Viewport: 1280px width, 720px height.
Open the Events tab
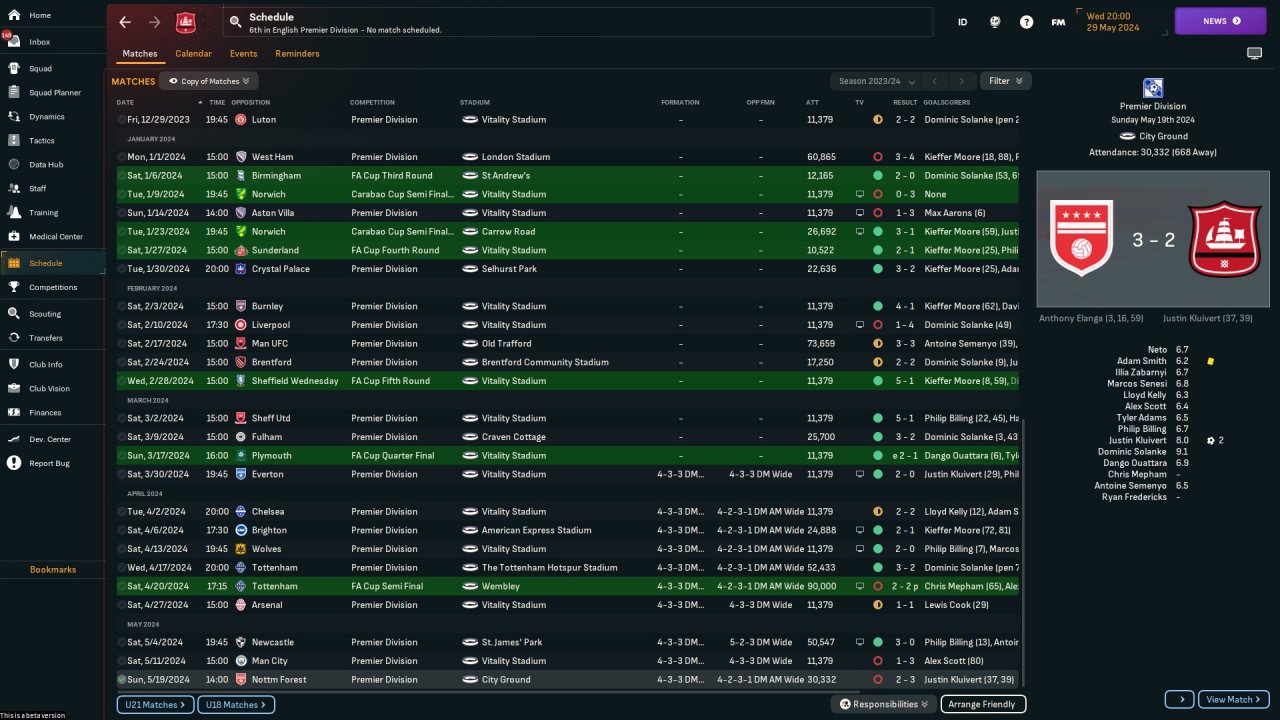point(243,54)
